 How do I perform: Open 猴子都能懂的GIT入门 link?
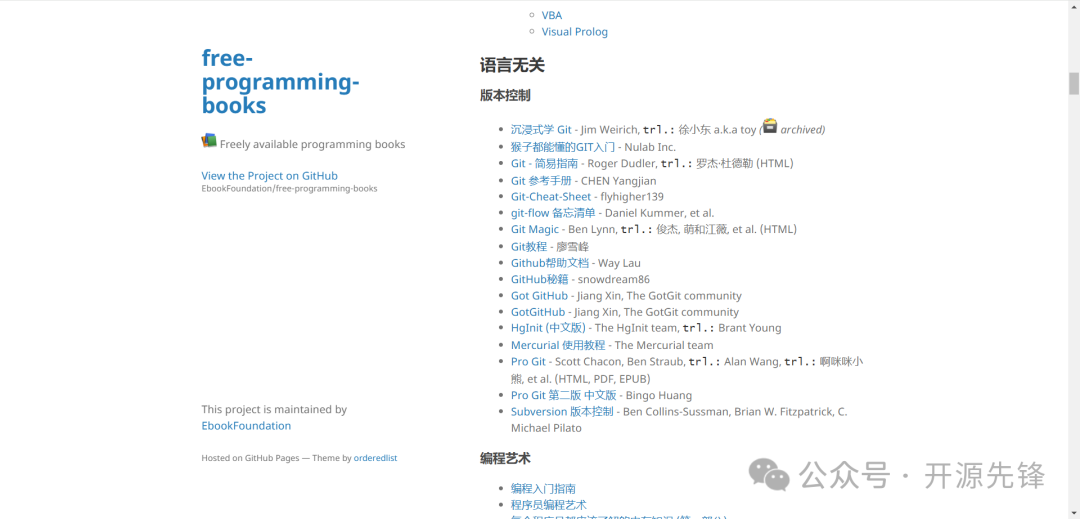[563, 147]
